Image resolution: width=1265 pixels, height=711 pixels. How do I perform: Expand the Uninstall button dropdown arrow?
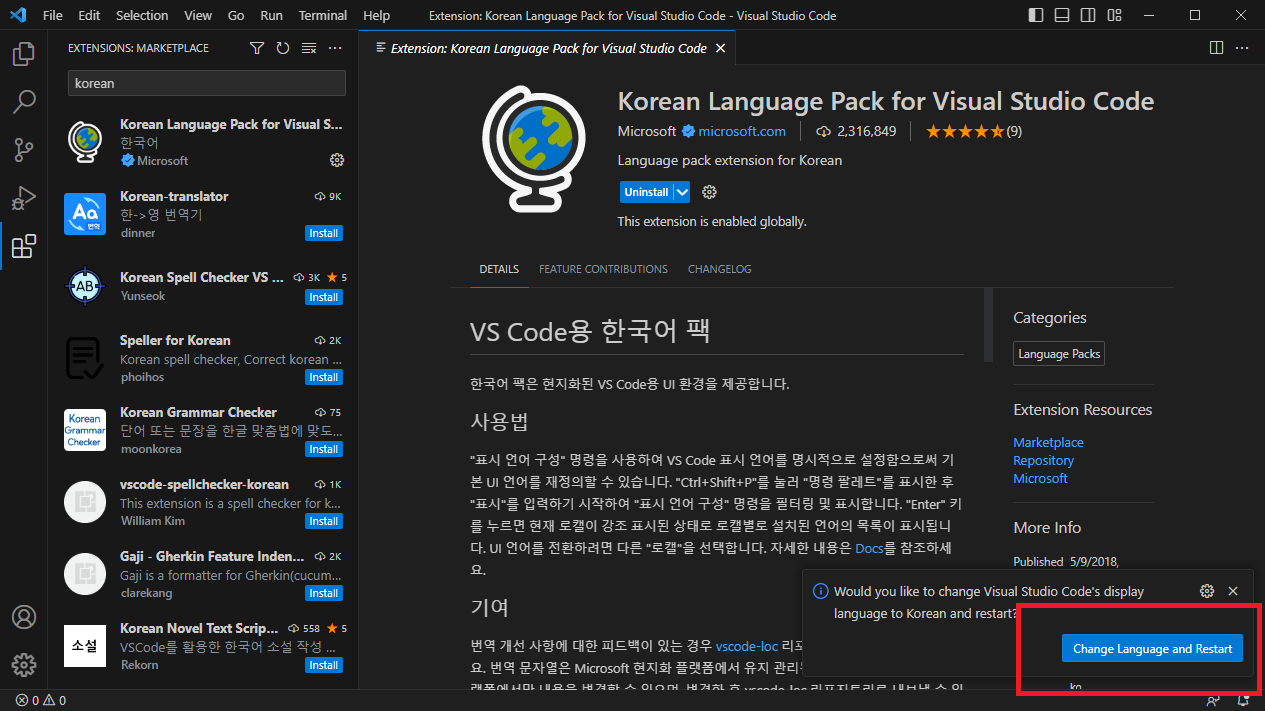[x=682, y=192]
